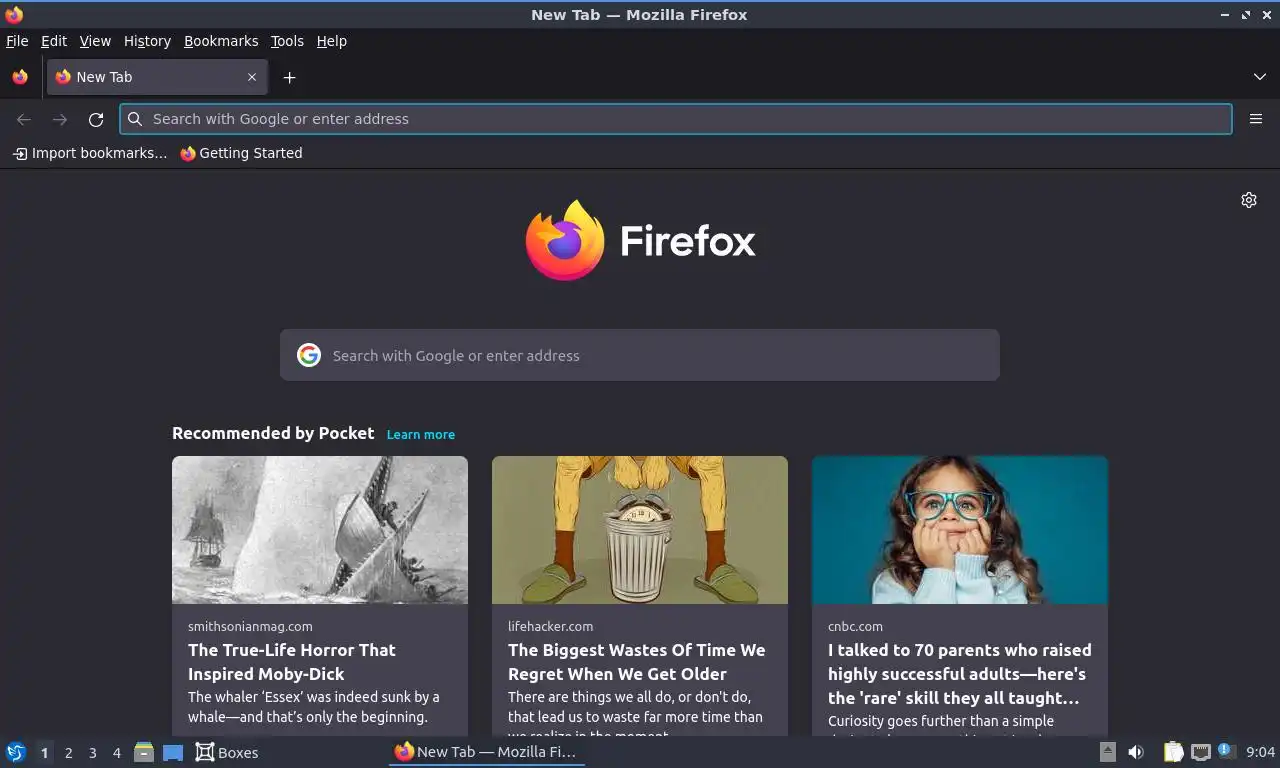
Task: Open Boxes from the taskbar
Action: pyautogui.click(x=227, y=752)
